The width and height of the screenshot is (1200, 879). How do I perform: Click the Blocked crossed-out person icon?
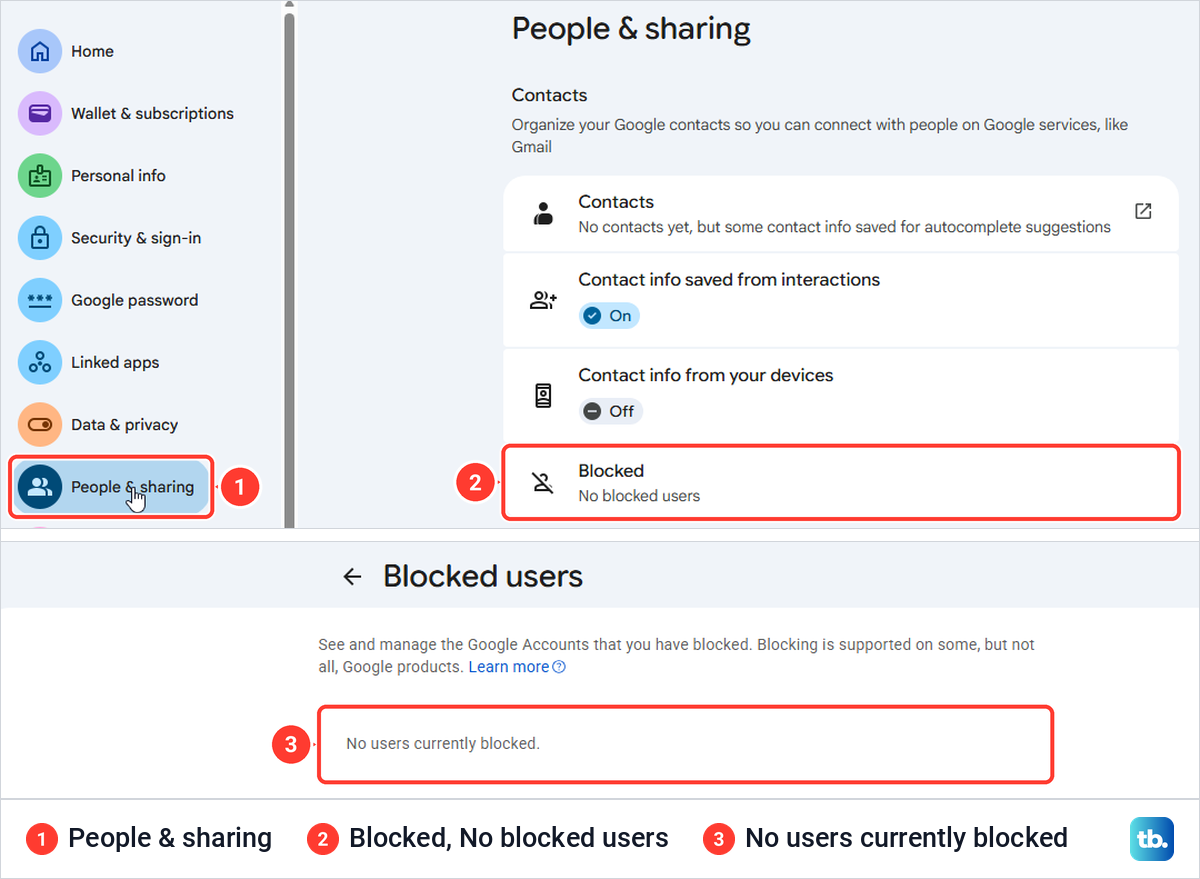tap(543, 484)
